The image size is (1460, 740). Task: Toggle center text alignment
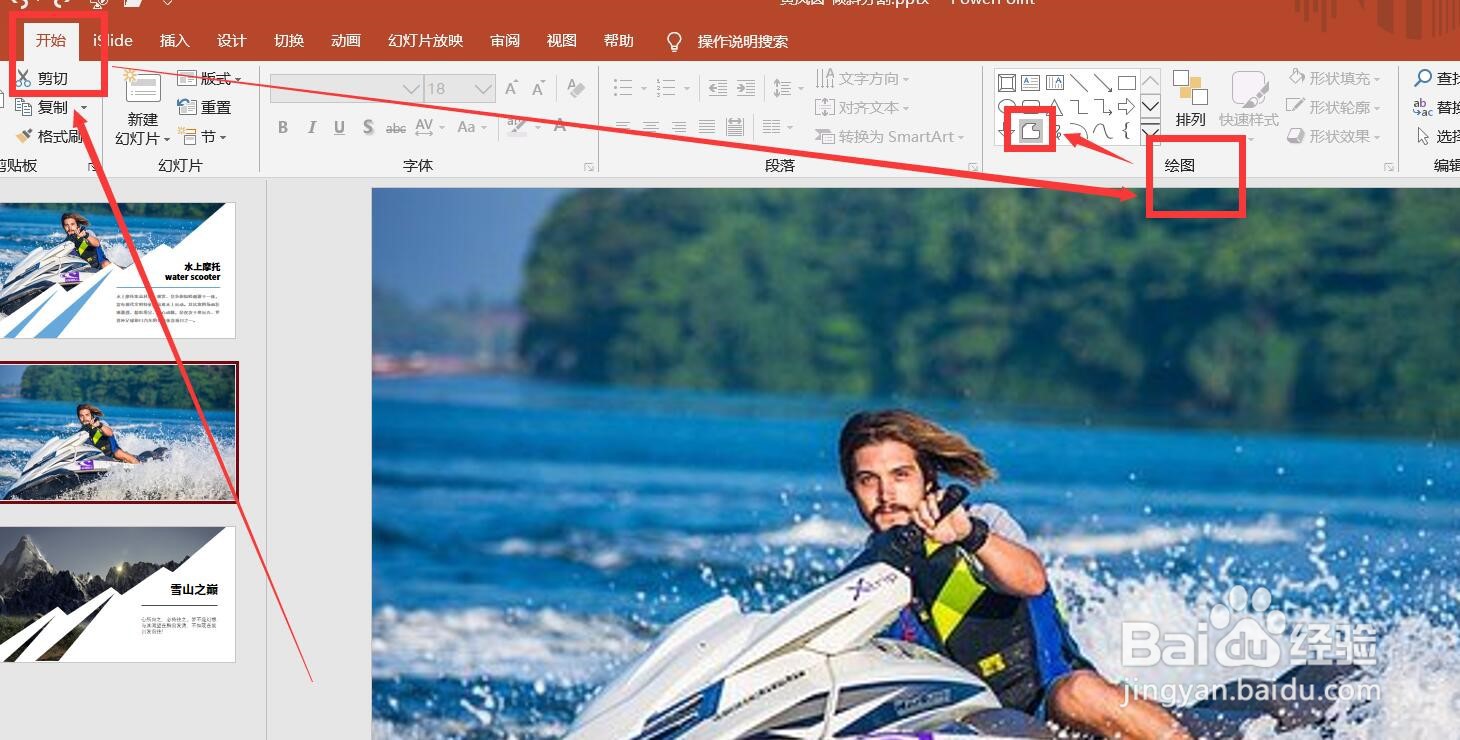click(650, 127)
